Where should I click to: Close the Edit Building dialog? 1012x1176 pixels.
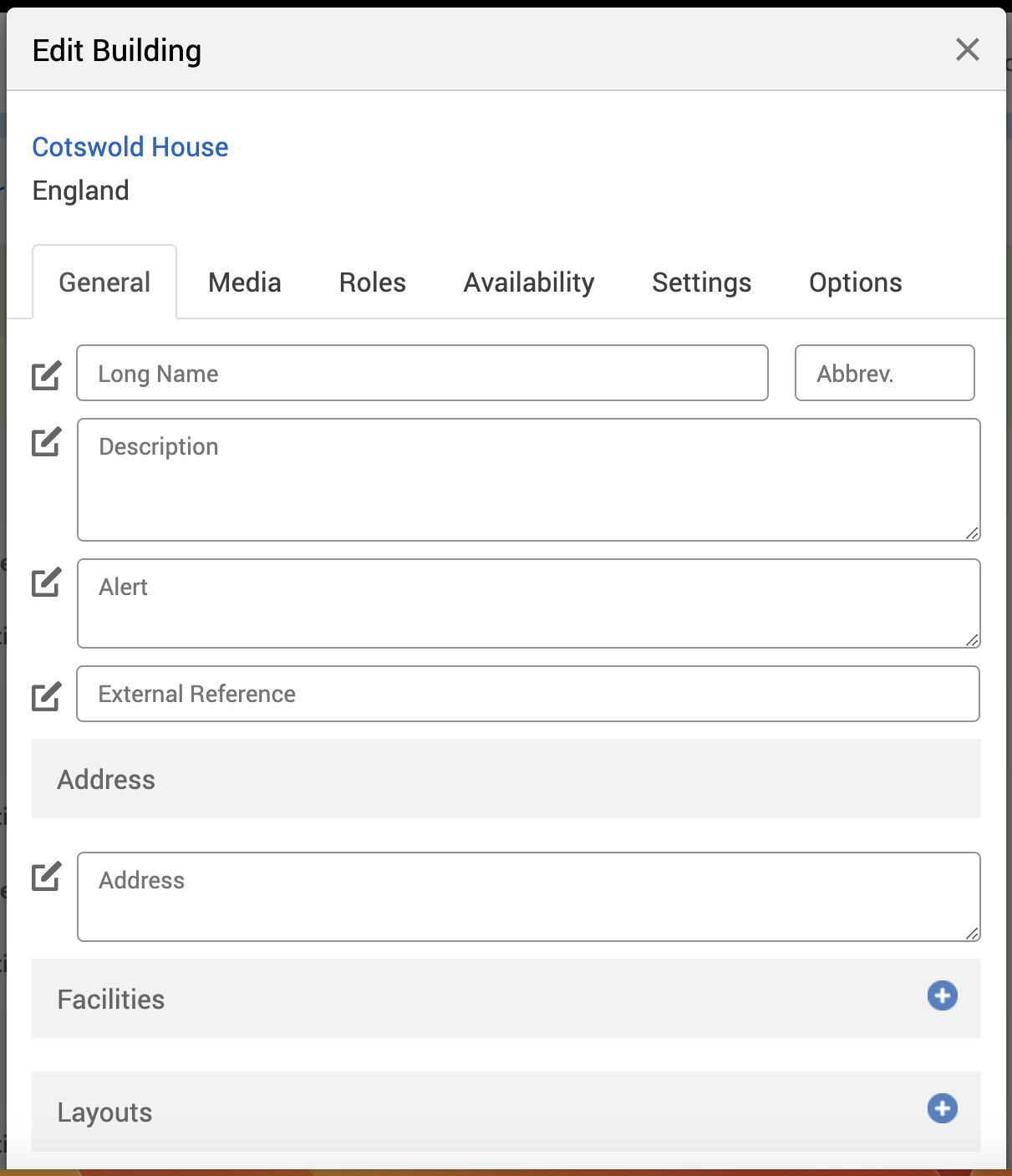(x=967, y=50)
